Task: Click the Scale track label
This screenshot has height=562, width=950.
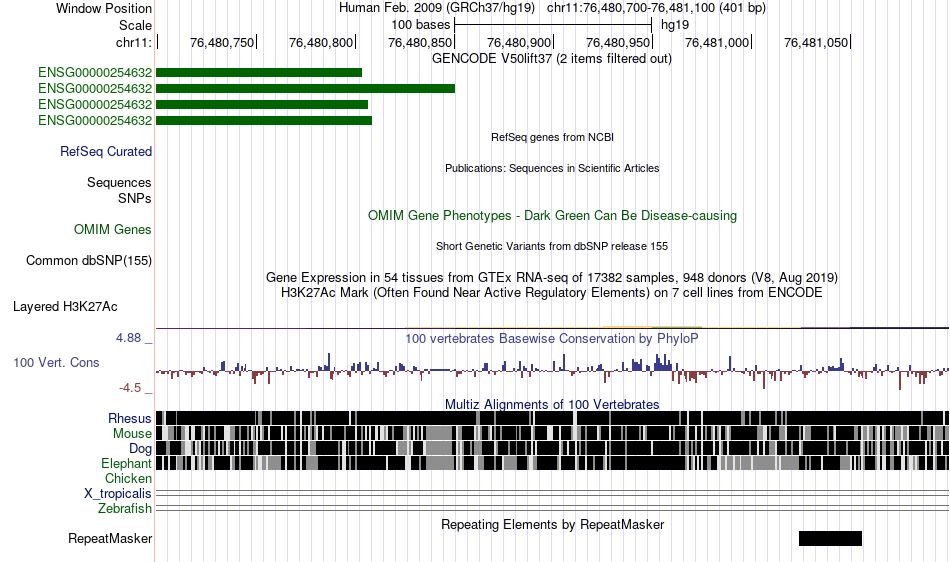Action: tap(135, 25)
